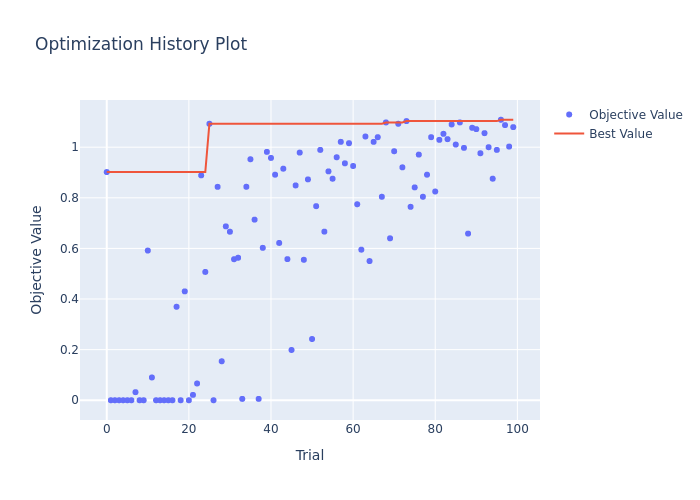This screenshot has width=700, height=500.
Task: Click the vertical Objective Value y-axis label
Action: (x=37, y=259)
